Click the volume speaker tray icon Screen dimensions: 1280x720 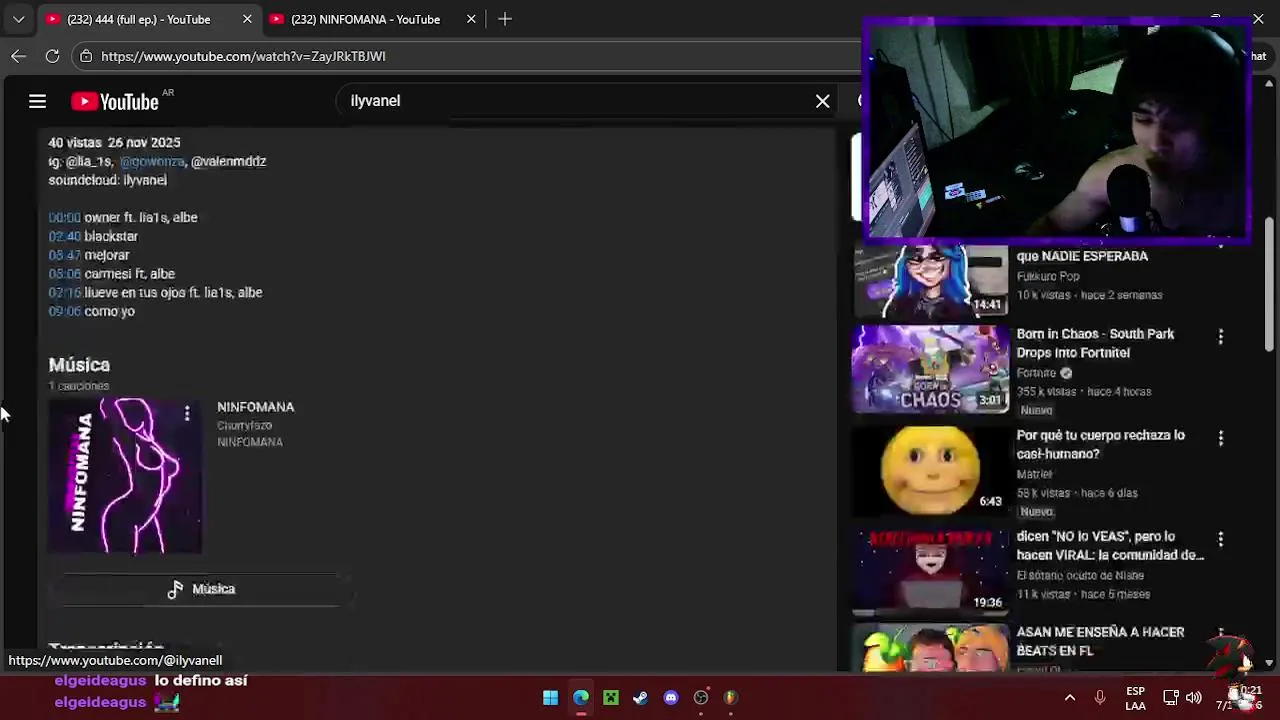click(1194, 698)
